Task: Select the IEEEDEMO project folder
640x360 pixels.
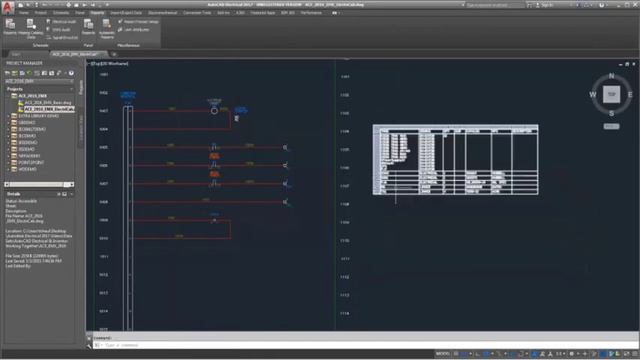Action: pyautogui.click(x=28, y=142)
